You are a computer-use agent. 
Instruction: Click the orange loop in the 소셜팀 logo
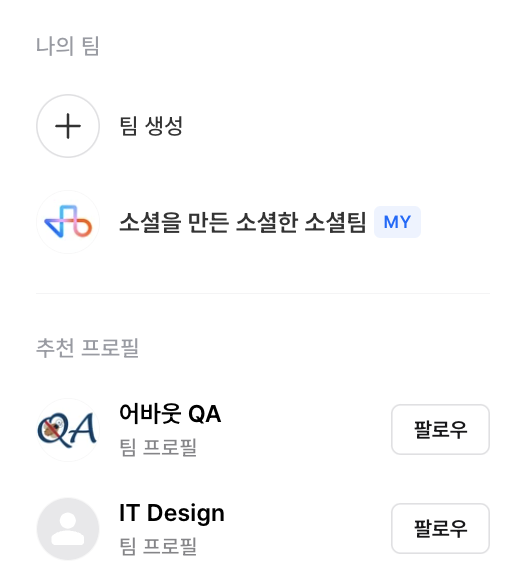(83, 228)
